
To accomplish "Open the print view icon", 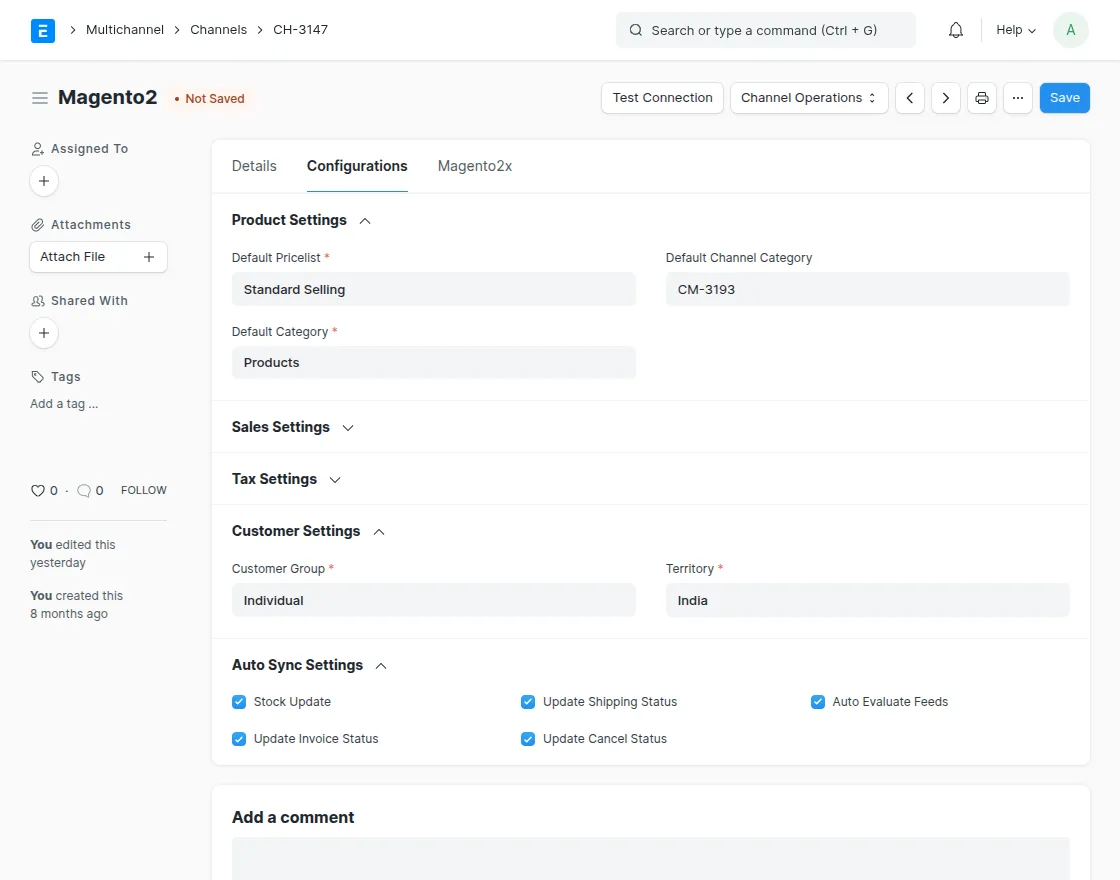I will (x=981, y=97).
